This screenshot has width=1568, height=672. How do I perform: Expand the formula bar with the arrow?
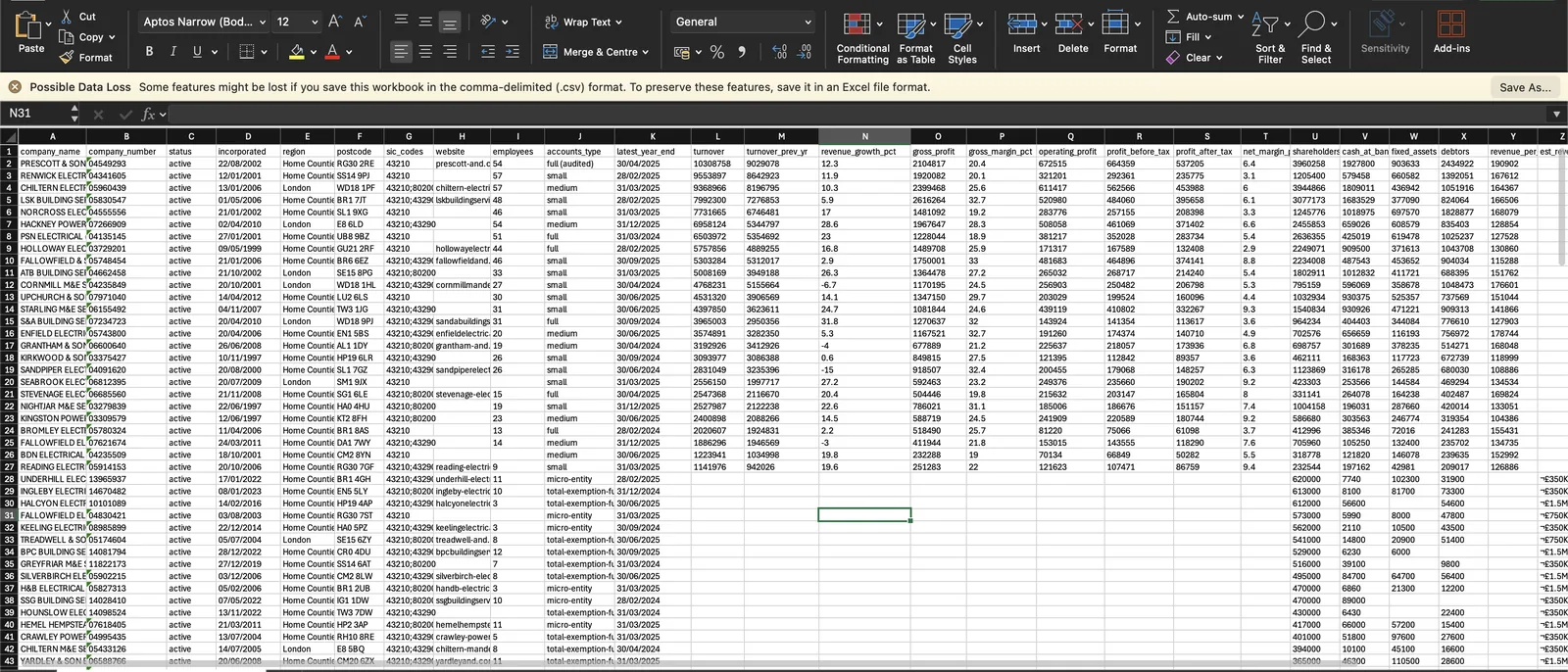tap(1555, 114)
